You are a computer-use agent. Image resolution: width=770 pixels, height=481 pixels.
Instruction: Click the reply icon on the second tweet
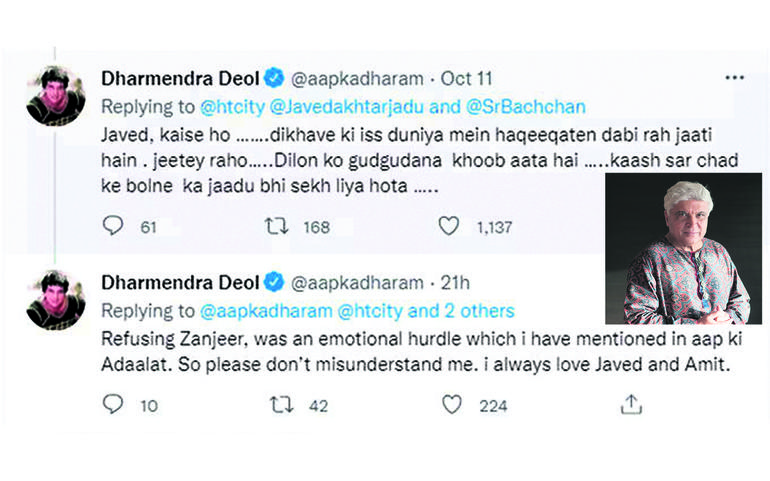pyautogui.click(x=113, y=404)
